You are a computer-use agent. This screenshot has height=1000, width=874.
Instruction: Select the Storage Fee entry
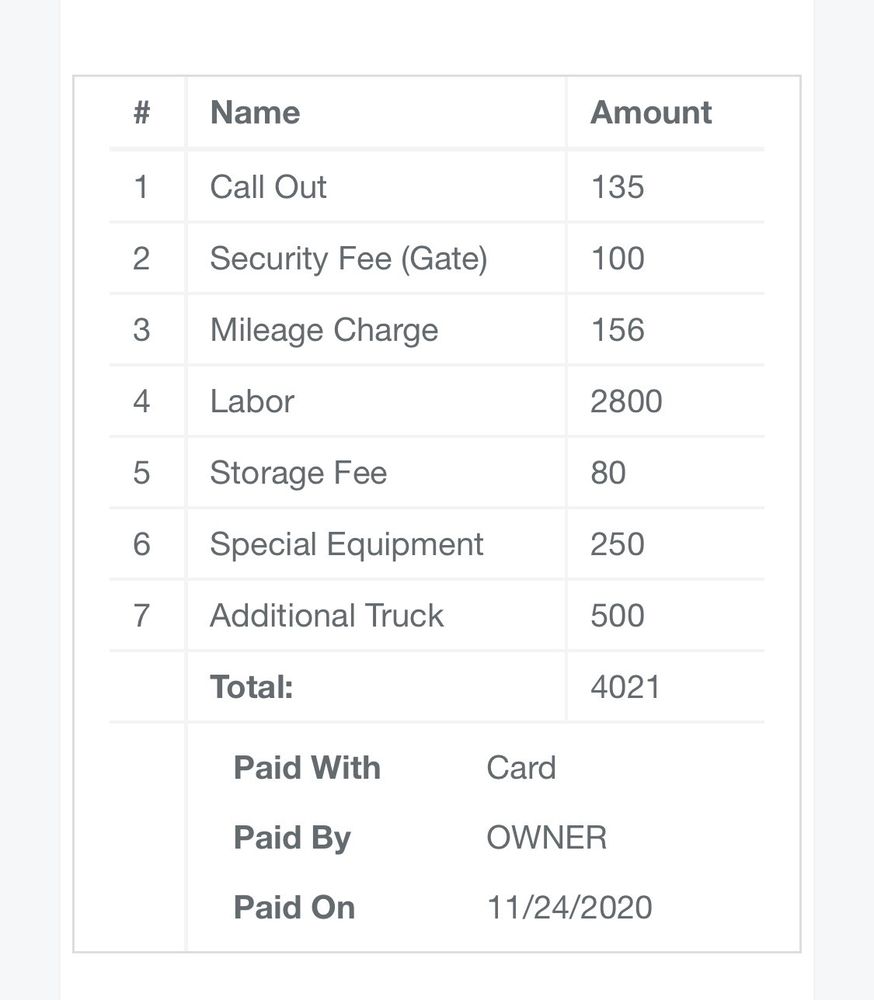coord(298,473)
